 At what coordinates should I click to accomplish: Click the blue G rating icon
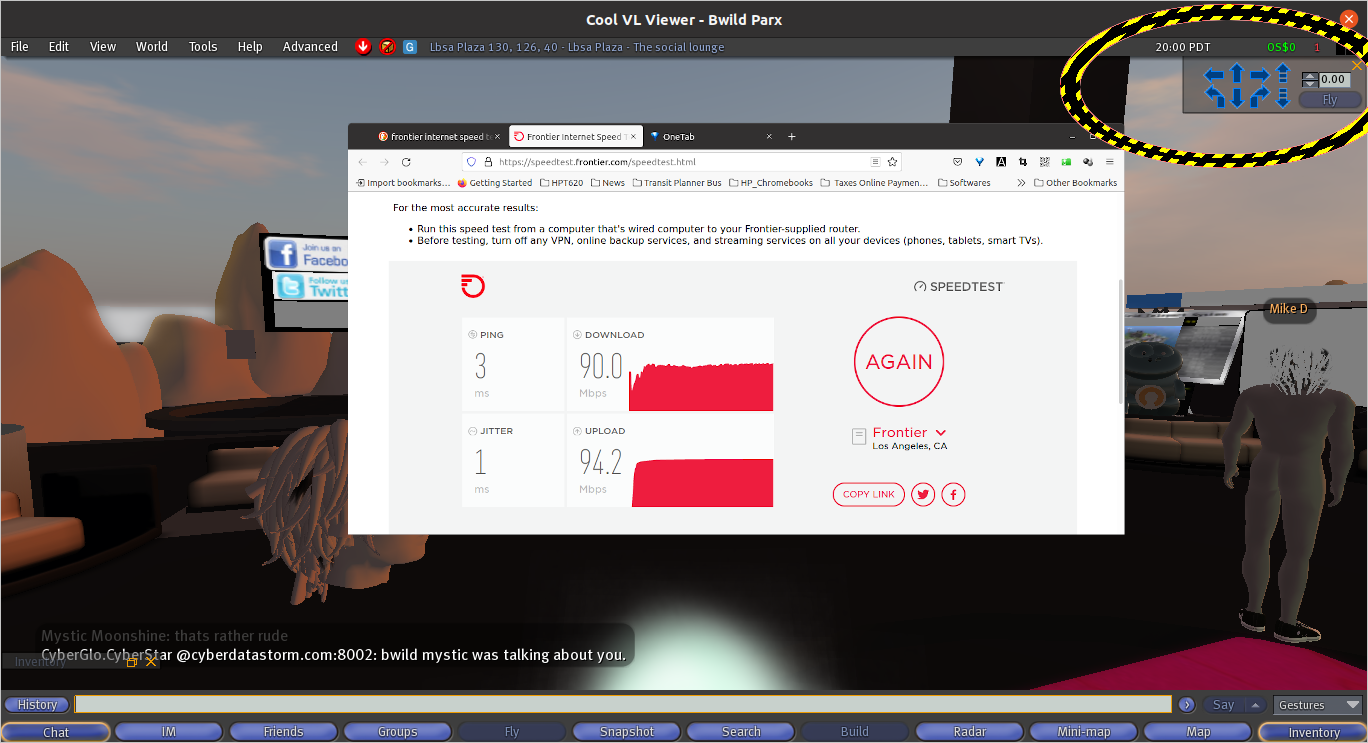tap(410, 47)
